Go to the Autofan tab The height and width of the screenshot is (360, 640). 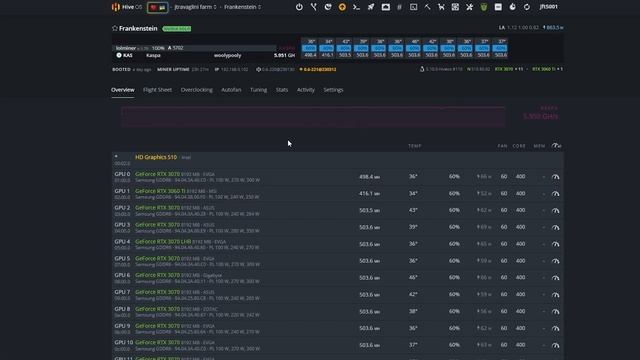click(x=231, y=90)
